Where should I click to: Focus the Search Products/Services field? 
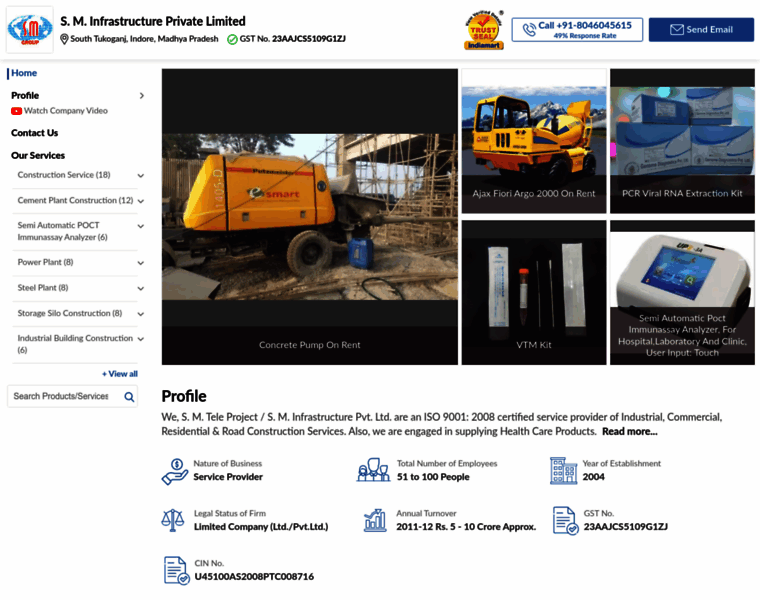coord(73,396)
